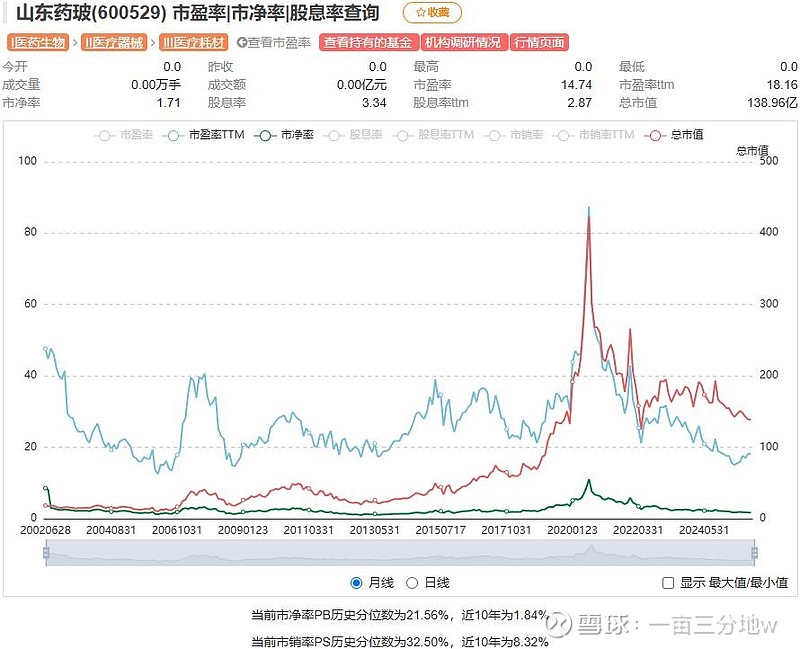Open the III医疗耗材 industry tag
This screenshot has height=649, width=800.
(193, 42)
